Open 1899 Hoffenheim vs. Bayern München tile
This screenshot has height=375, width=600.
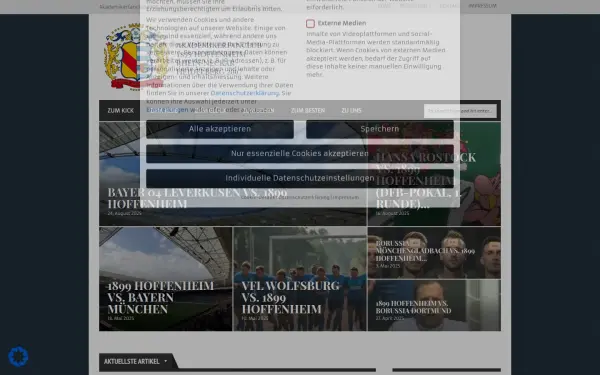point(166,279)
